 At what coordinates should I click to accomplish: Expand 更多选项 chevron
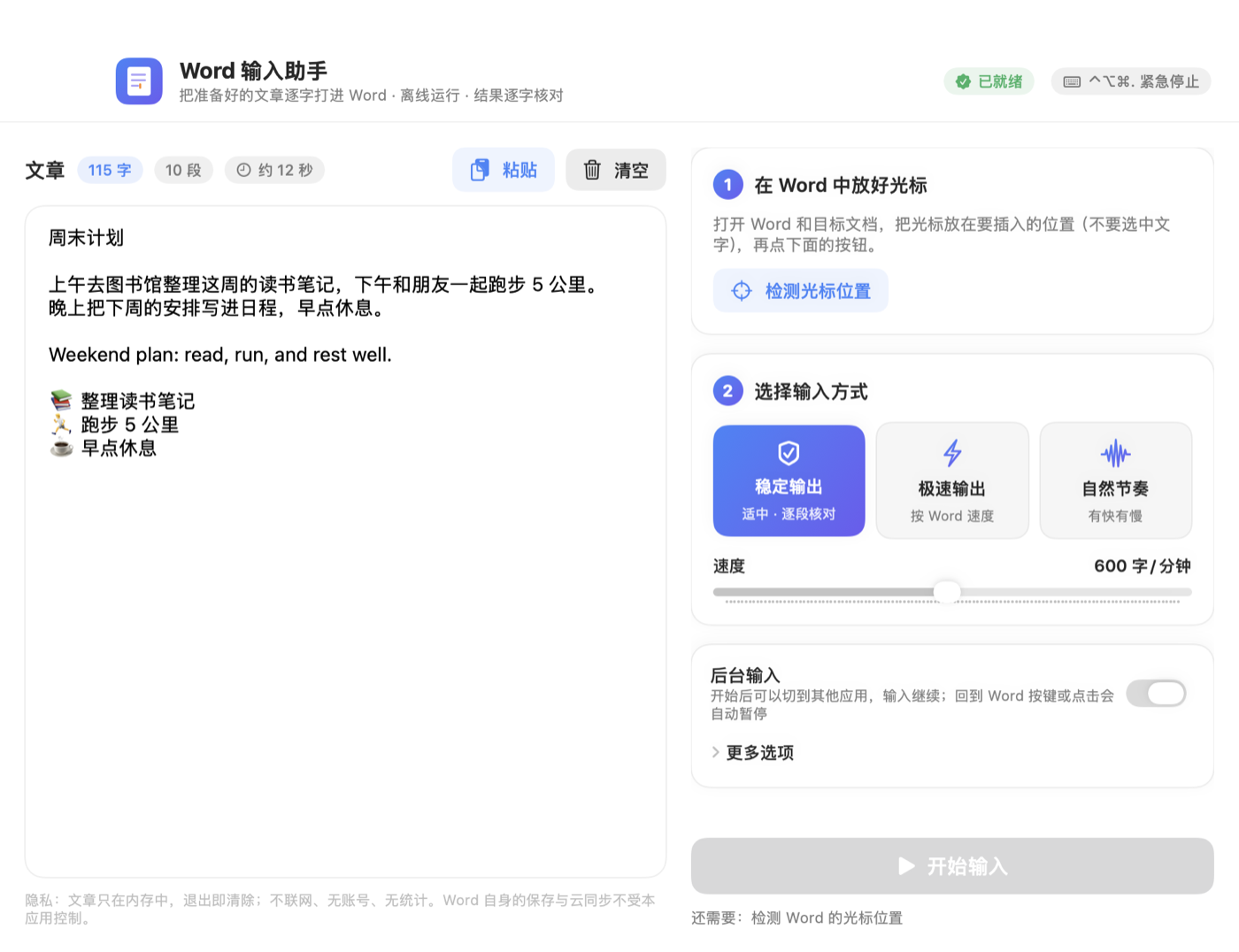(715, 752)
